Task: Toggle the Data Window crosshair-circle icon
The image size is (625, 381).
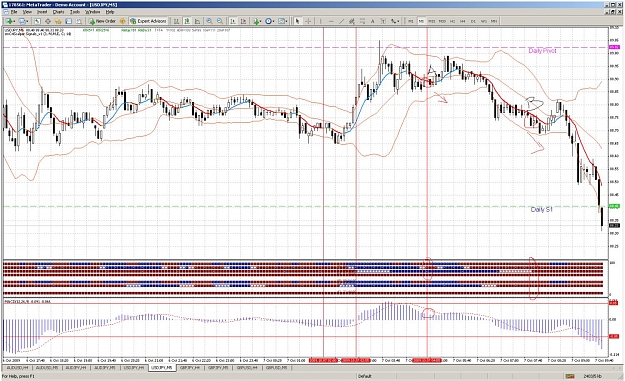Action: point(47,21)
